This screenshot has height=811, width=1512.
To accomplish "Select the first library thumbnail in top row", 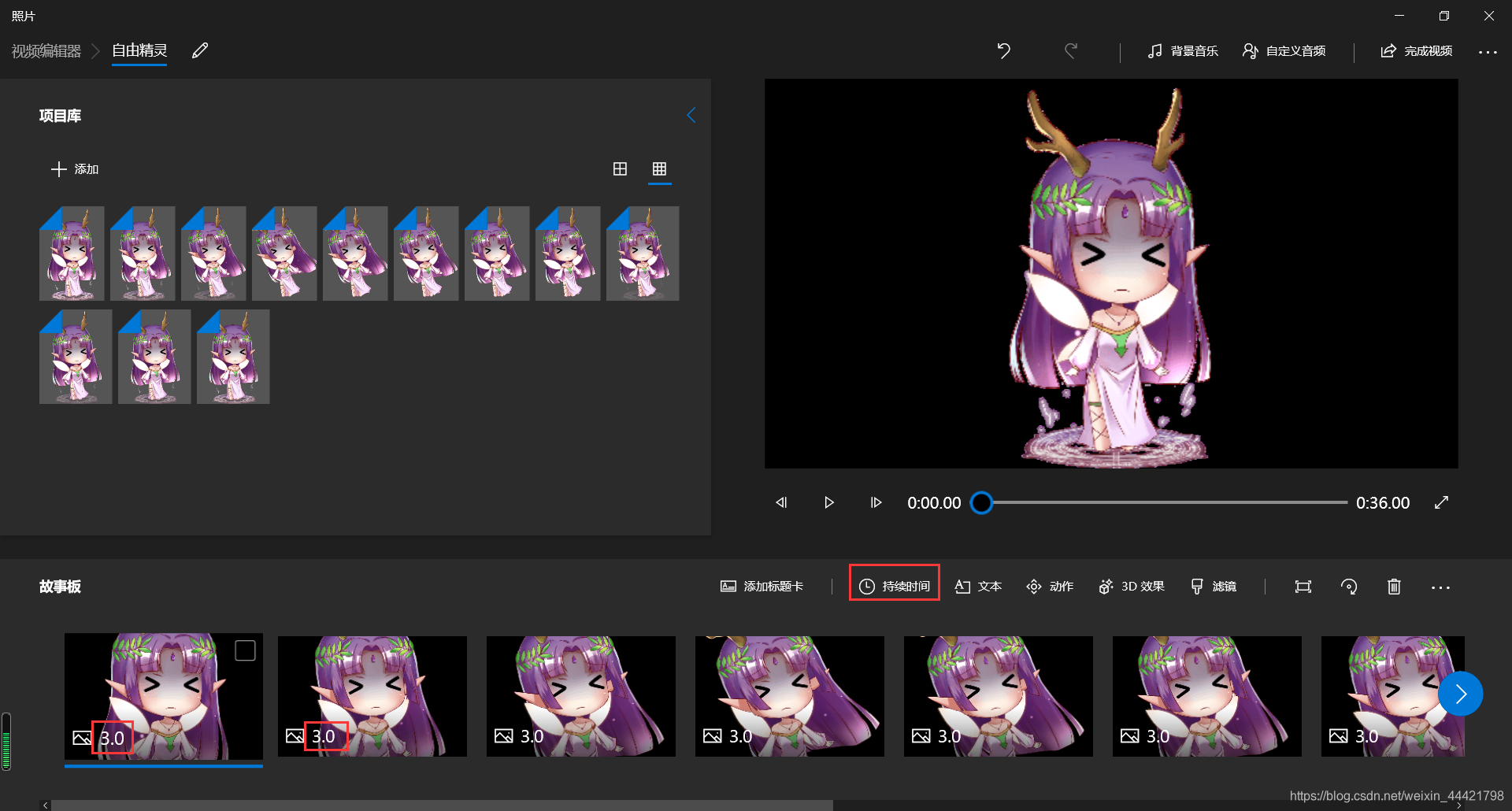I will (72, 254).
